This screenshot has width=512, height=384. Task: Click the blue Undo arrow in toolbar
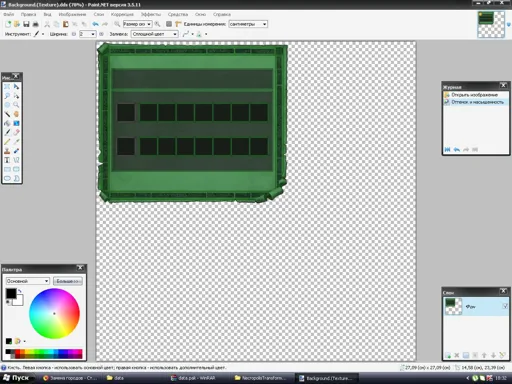click(96, 24)
